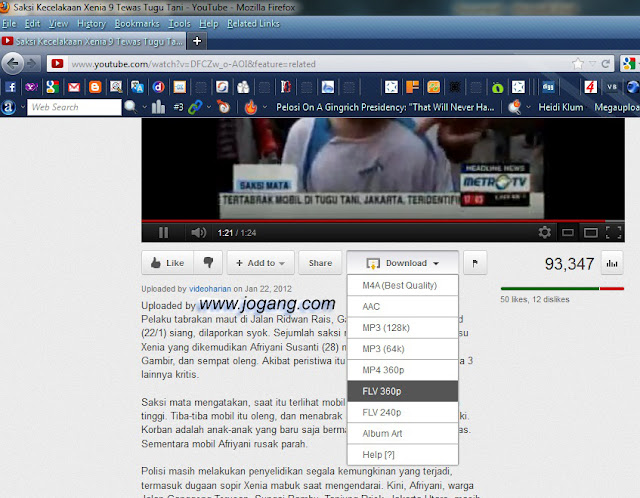Reload the page with the refresh icon
The width and height of the screenshot is (640, 498).
605,64
